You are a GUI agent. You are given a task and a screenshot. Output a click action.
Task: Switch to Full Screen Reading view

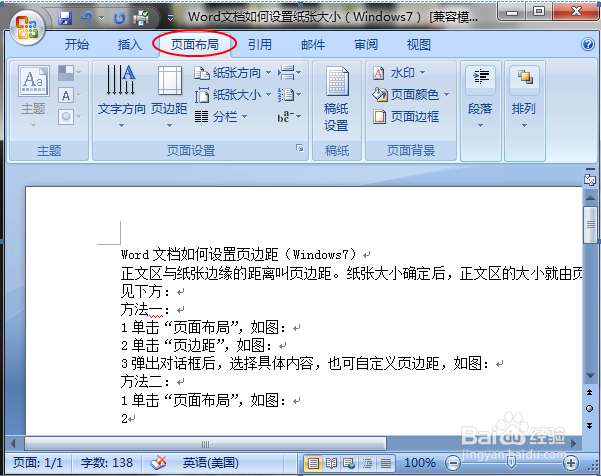point(331,463)
